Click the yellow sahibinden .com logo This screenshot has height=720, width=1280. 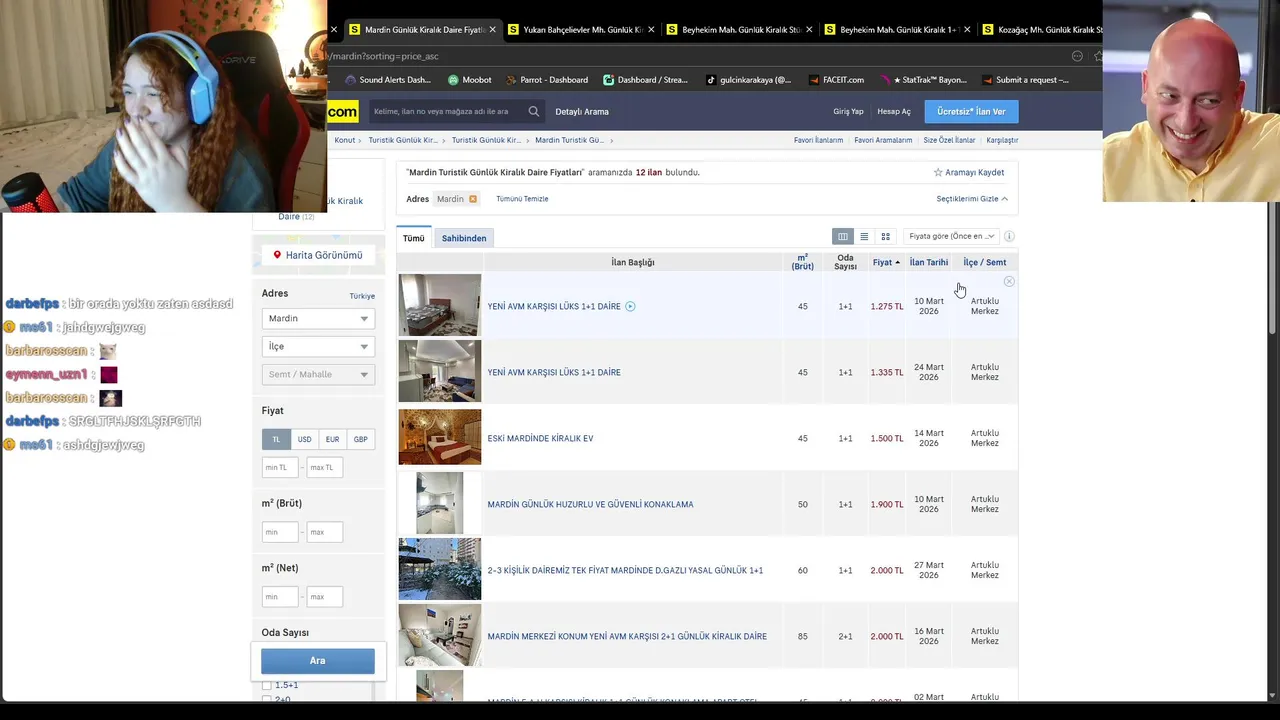tap(342, 112)
